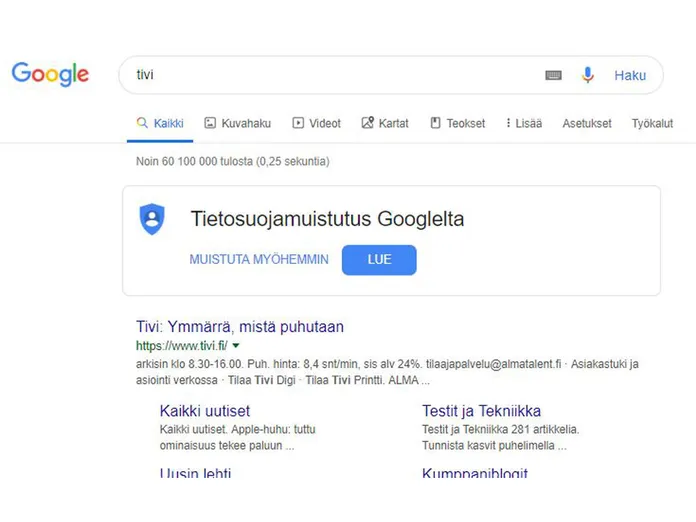Click the blue privacy shield icon

click(152, 219)
